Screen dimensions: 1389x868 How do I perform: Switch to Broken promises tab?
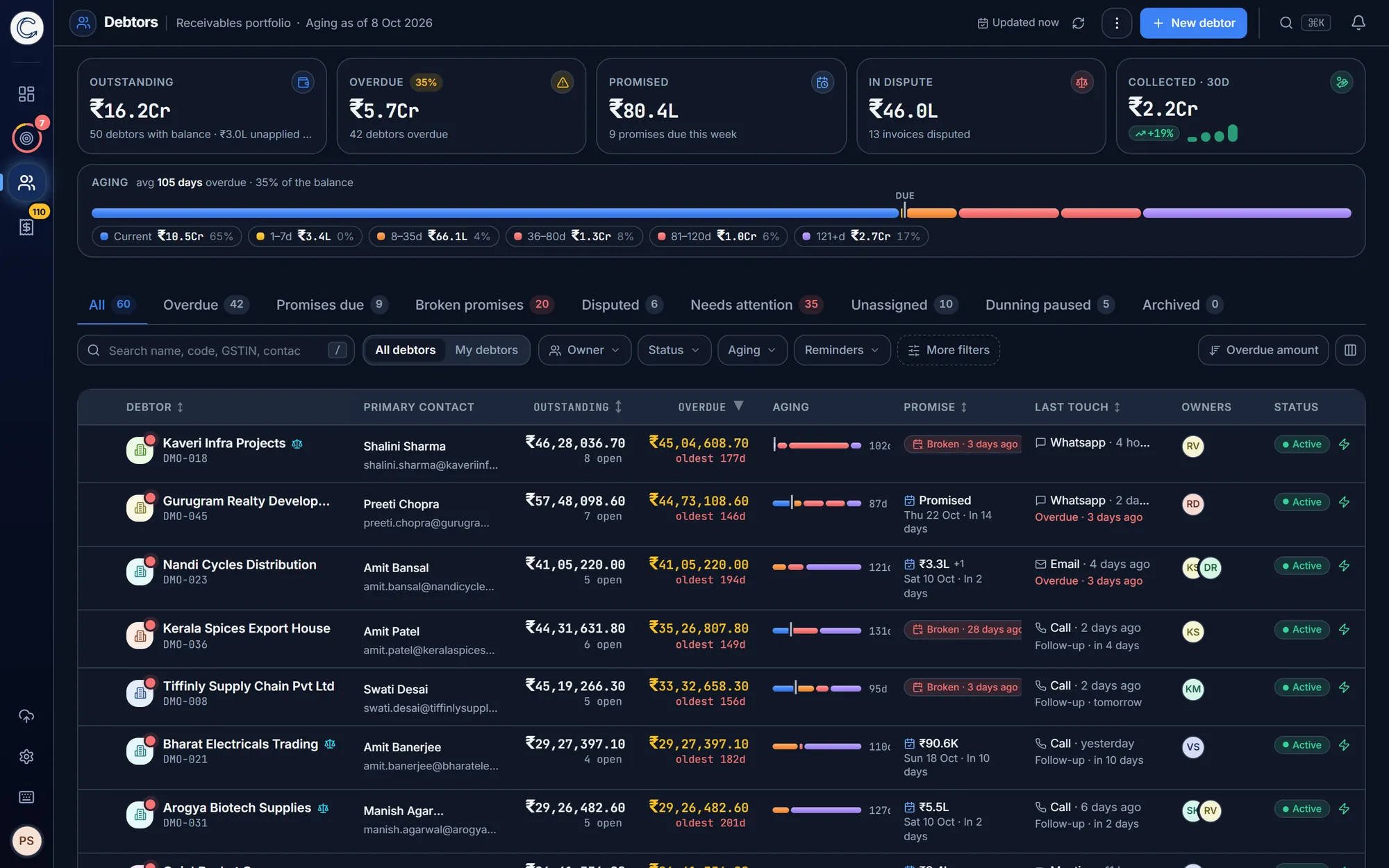484,304
